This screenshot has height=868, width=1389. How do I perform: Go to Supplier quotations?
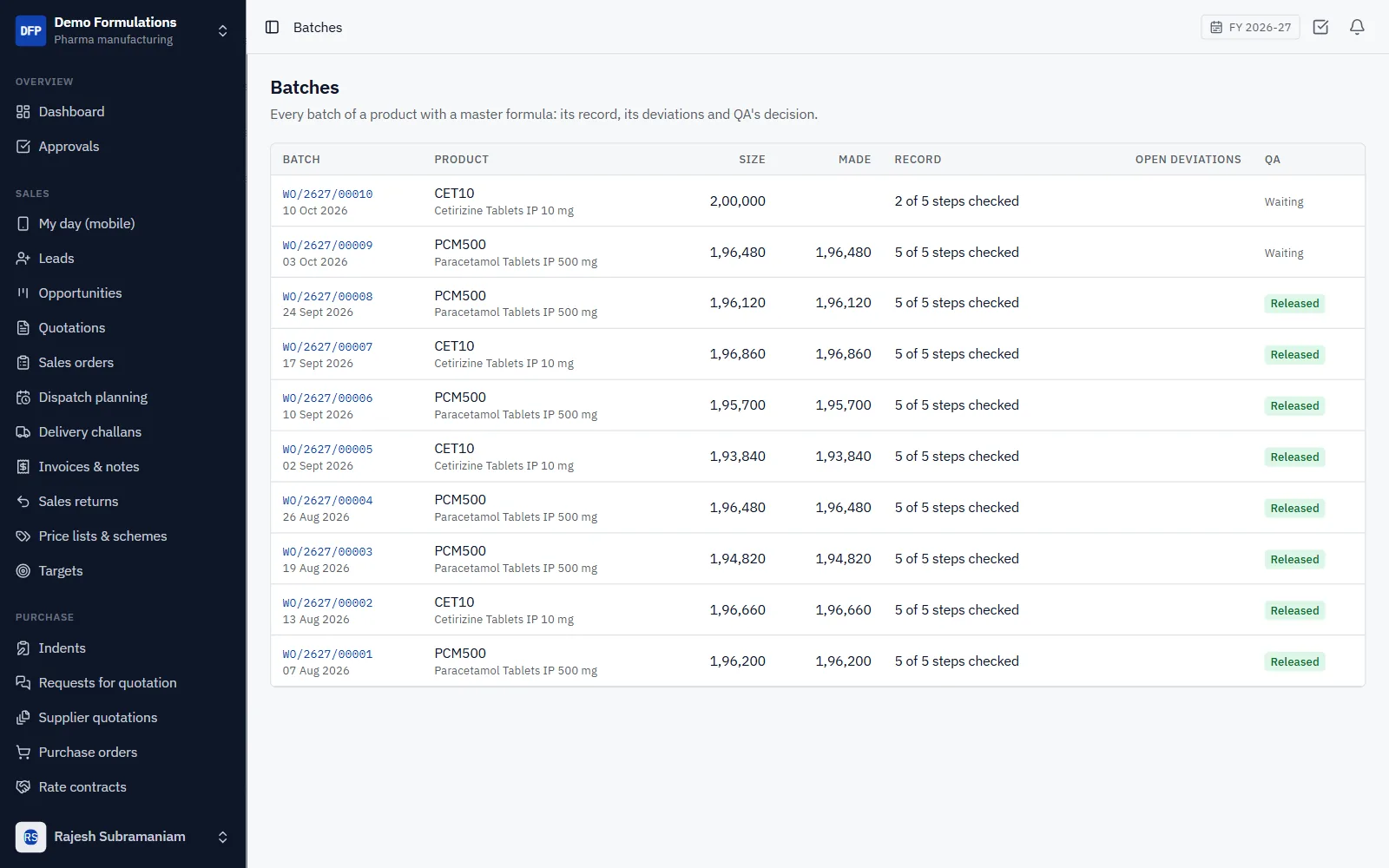(98, 718)
